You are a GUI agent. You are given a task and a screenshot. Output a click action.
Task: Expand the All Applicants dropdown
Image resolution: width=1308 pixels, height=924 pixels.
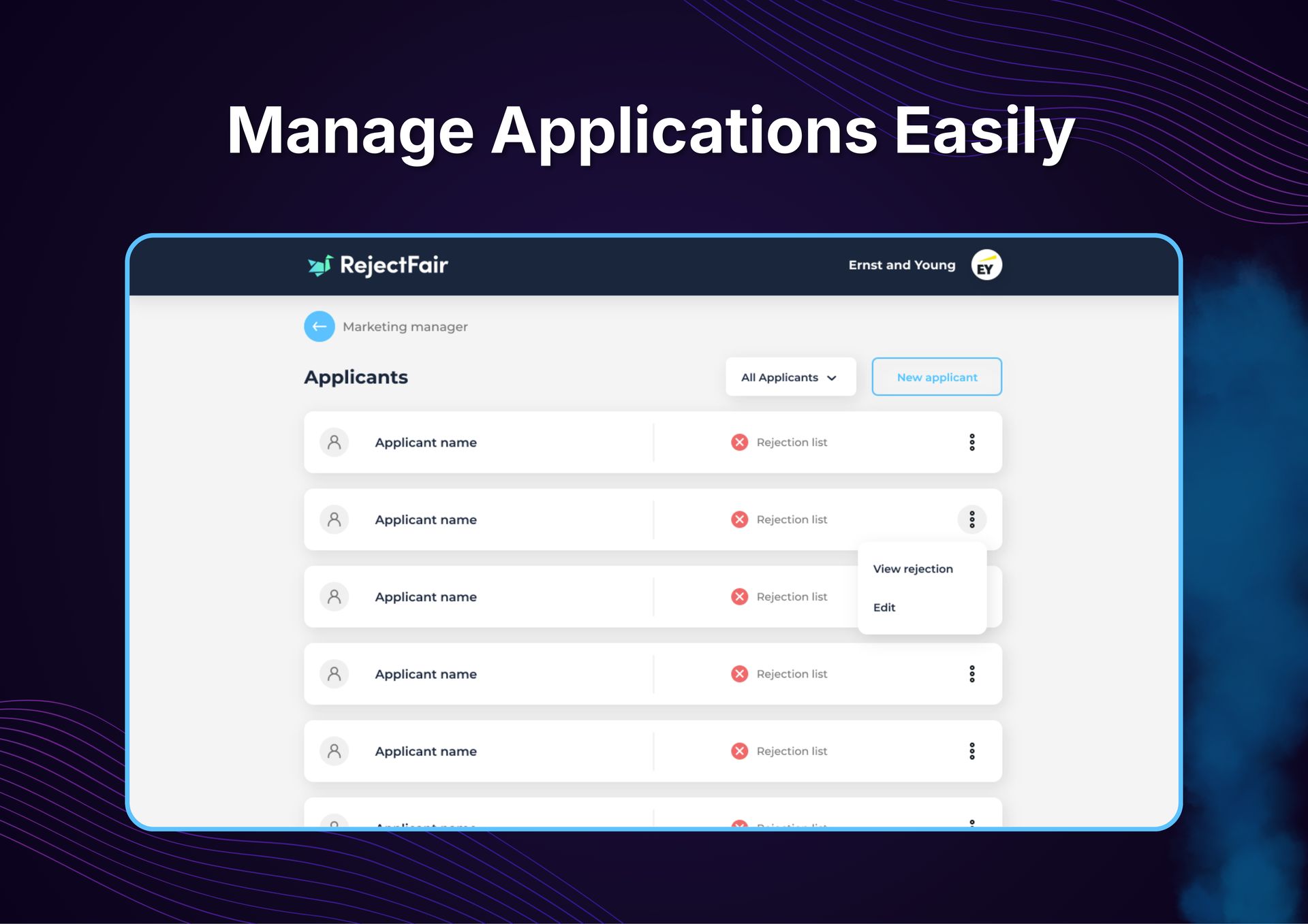tap(790, 377)
